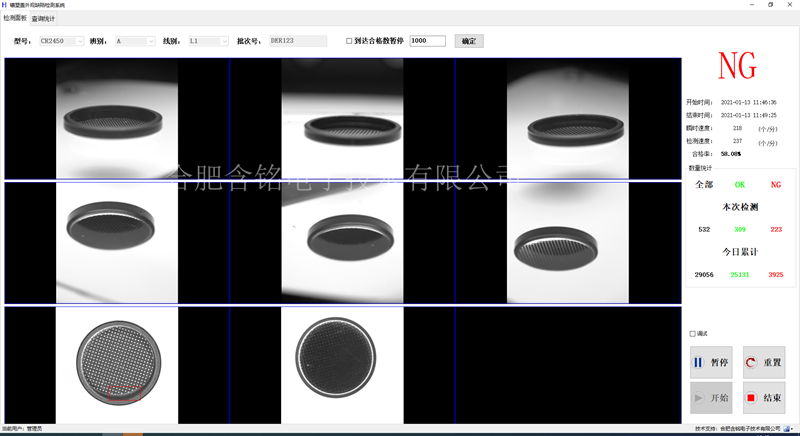Screen dimensions: 800x436
Task: Open the 查询统计 tab
Action: pyautogui.click(x=44, y=18)
